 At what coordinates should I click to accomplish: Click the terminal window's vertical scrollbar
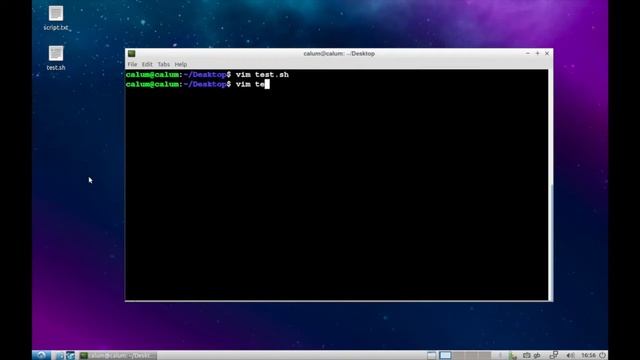pos(551,185)
